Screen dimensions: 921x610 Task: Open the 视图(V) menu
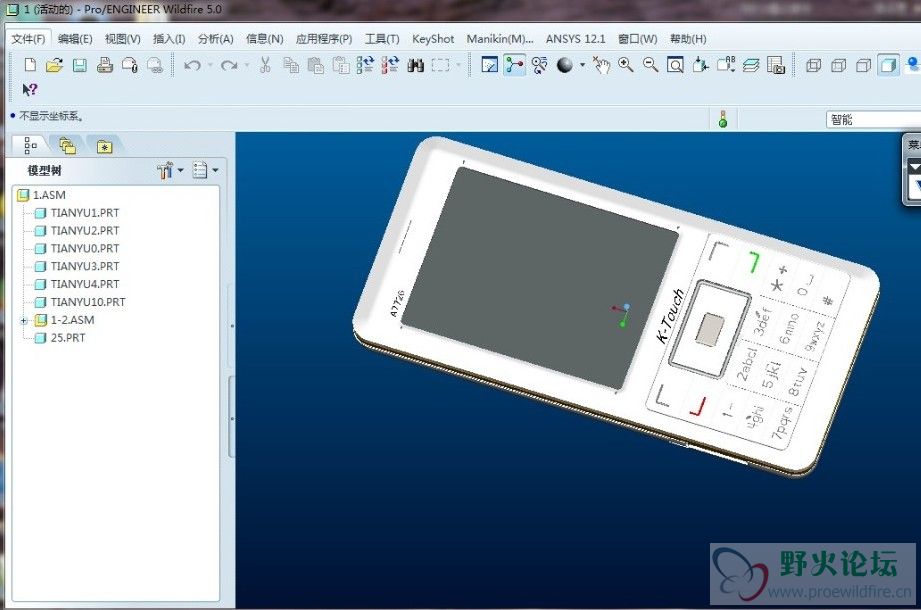(123, 39)
